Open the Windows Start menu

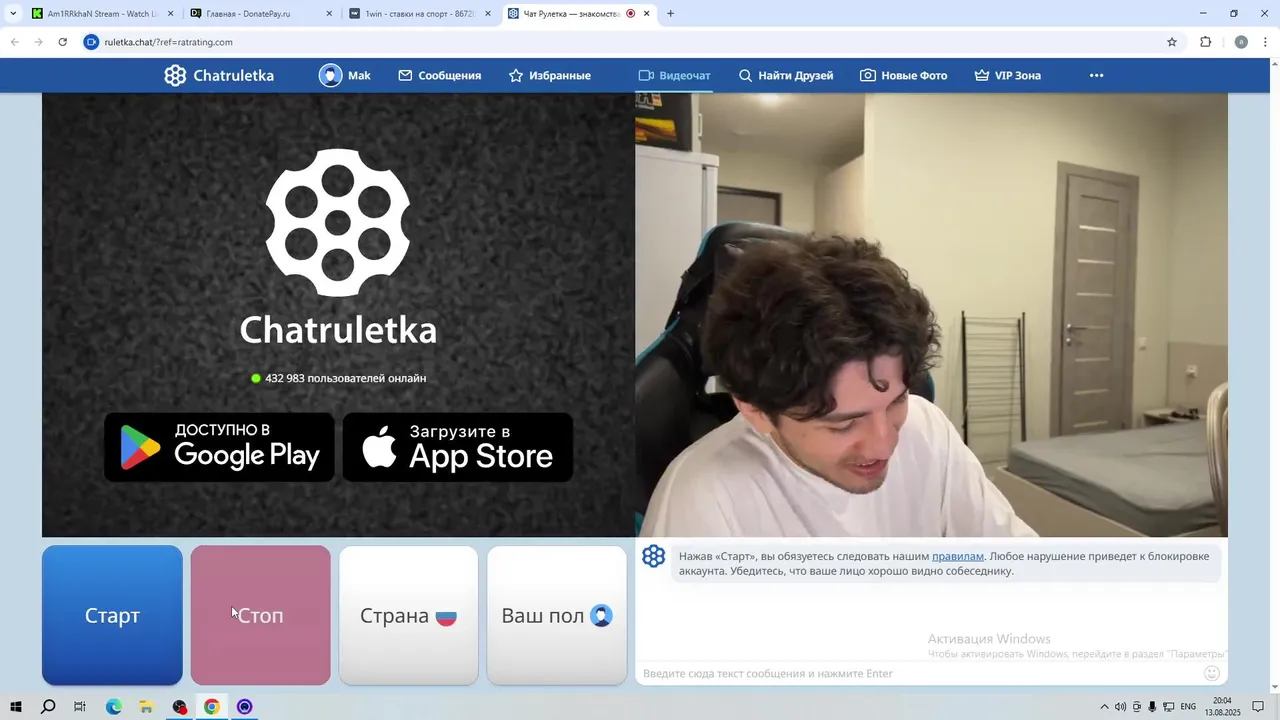(x=16, y=707)
